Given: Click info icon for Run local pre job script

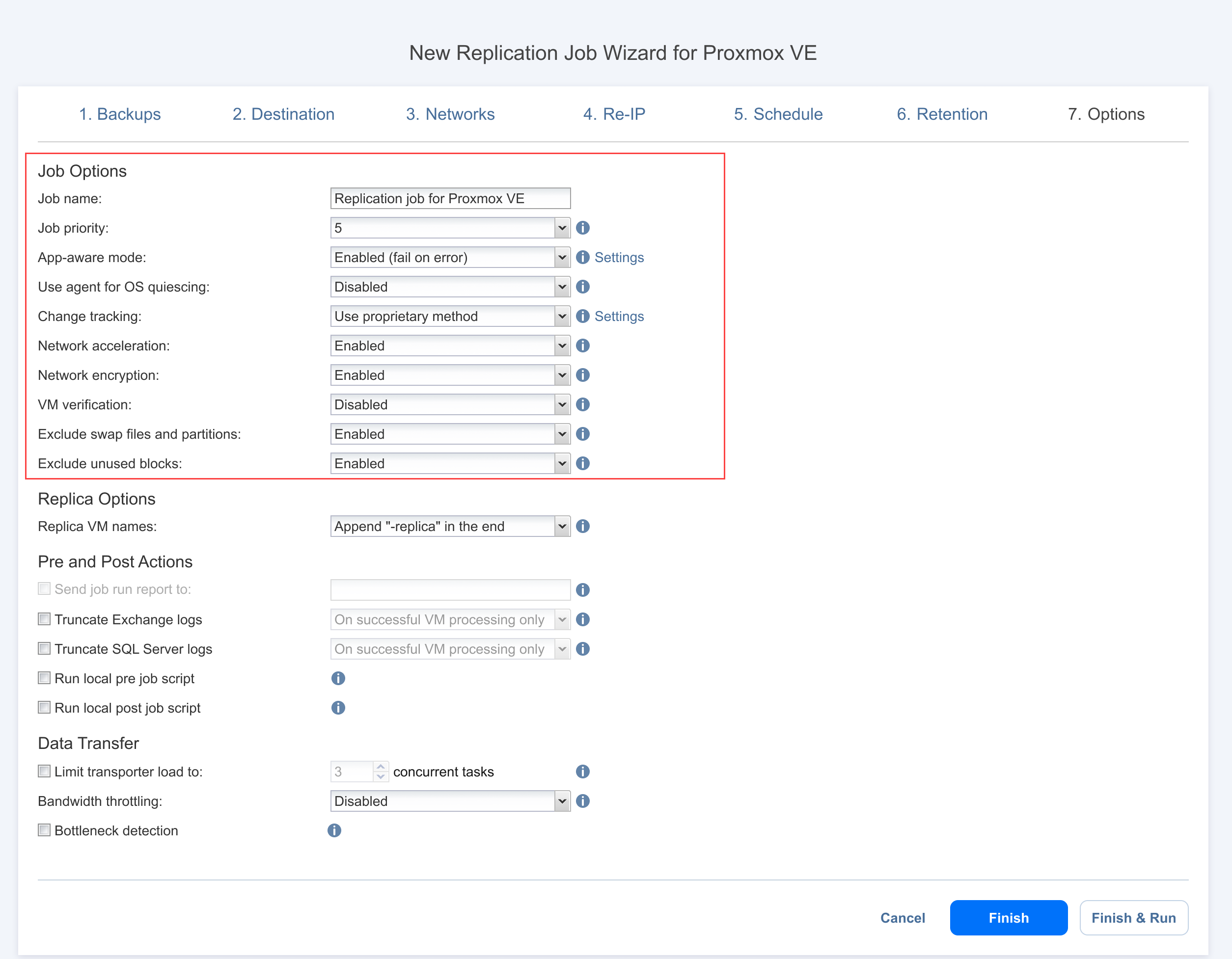Looking at the screenshot, I should (338, 678).
